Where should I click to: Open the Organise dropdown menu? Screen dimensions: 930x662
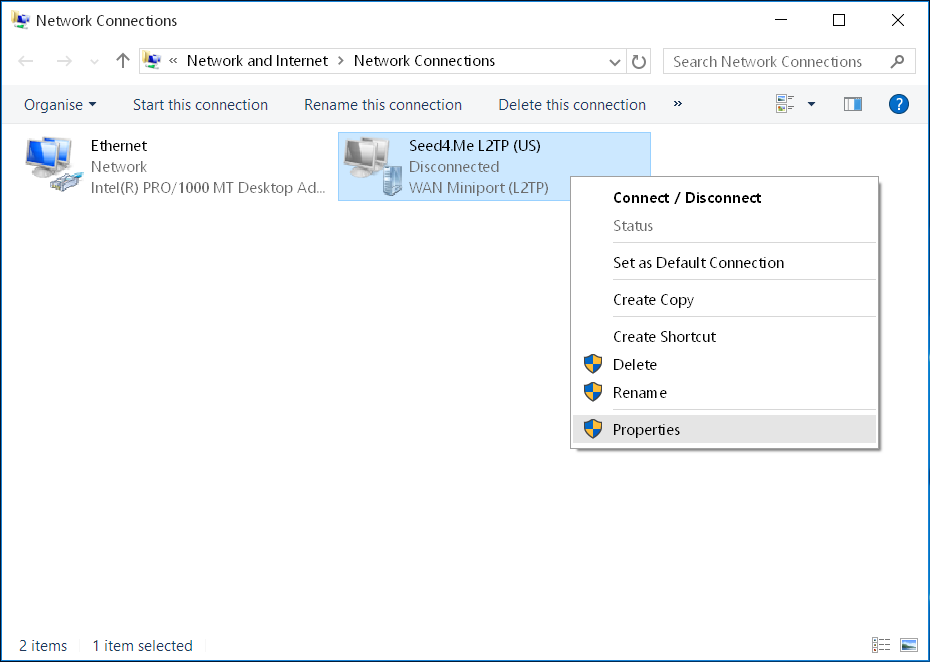[60, 104]
